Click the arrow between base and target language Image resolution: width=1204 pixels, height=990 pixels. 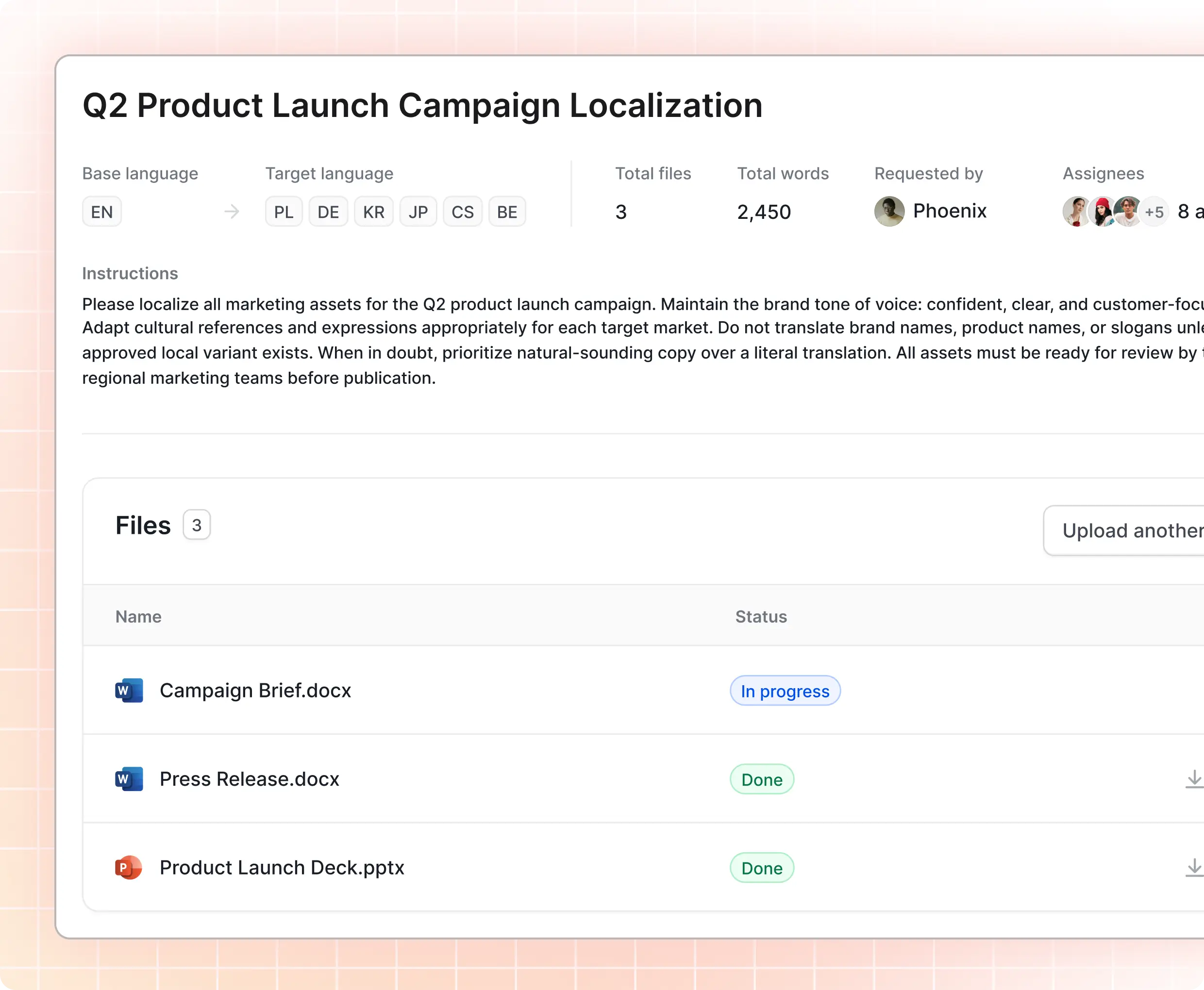pos(232,212)
